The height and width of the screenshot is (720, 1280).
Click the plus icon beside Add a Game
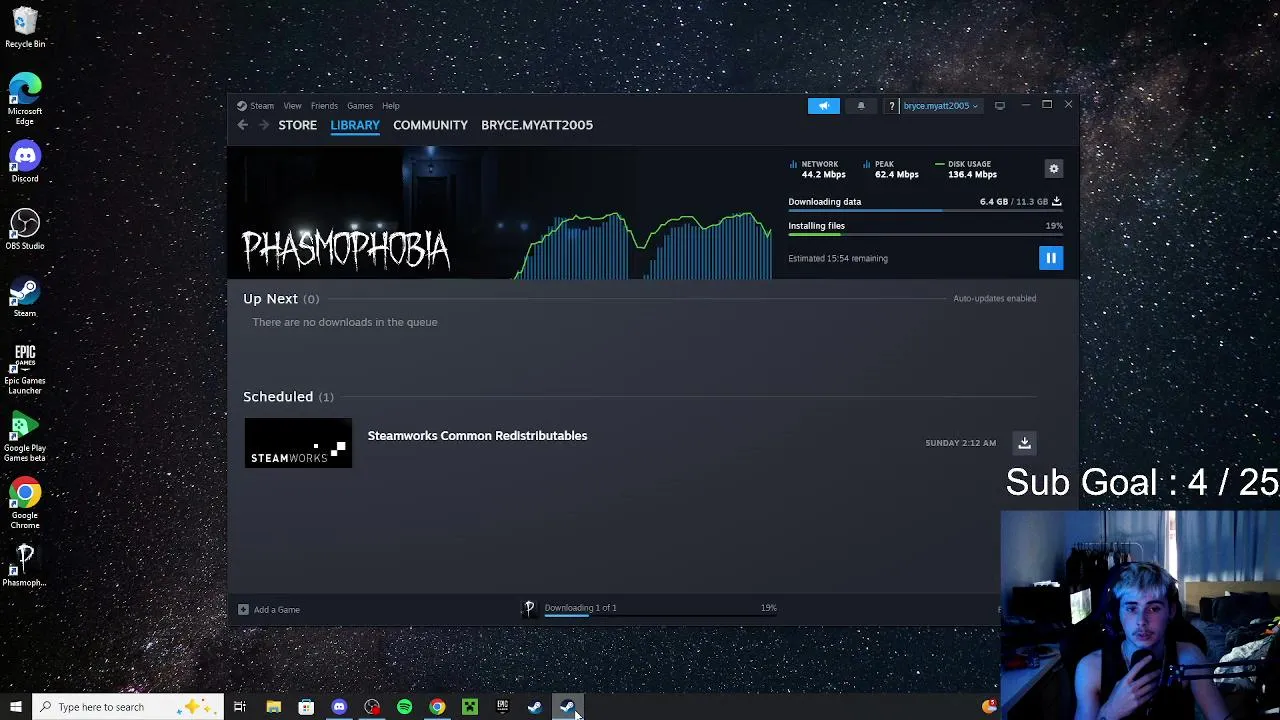243,610
